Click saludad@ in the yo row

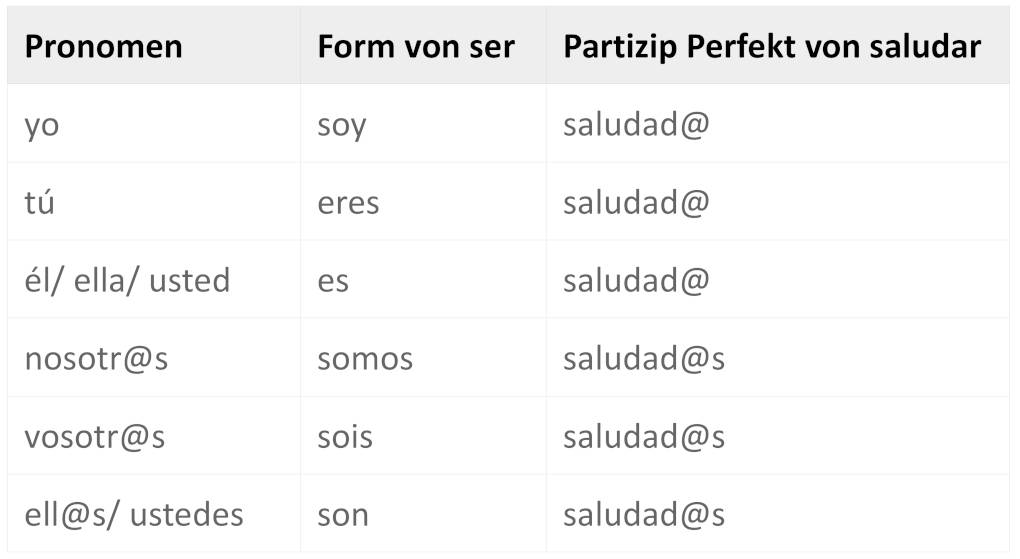pyautogui.click(x=636, y=125)
